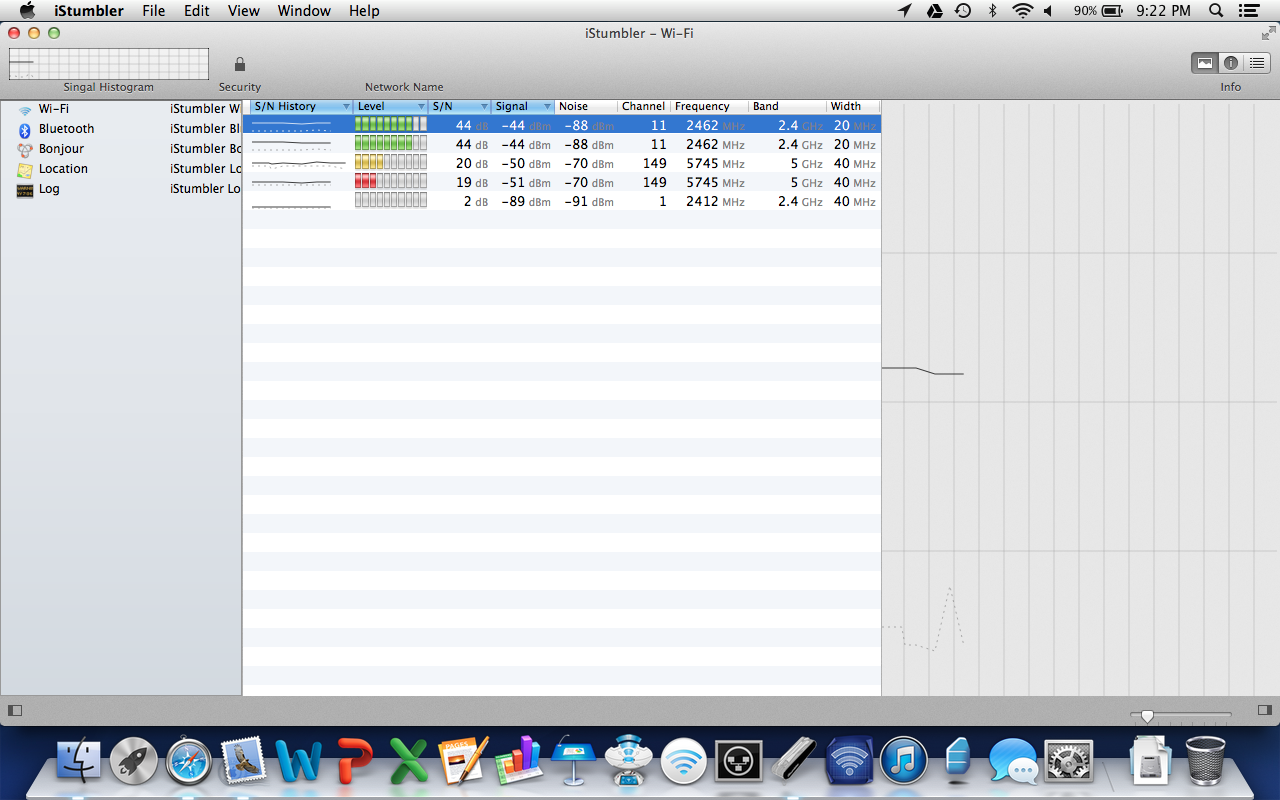Open Launchpad from the Dock
Viewport: 1280px width, 800px height.
(134, 760)
